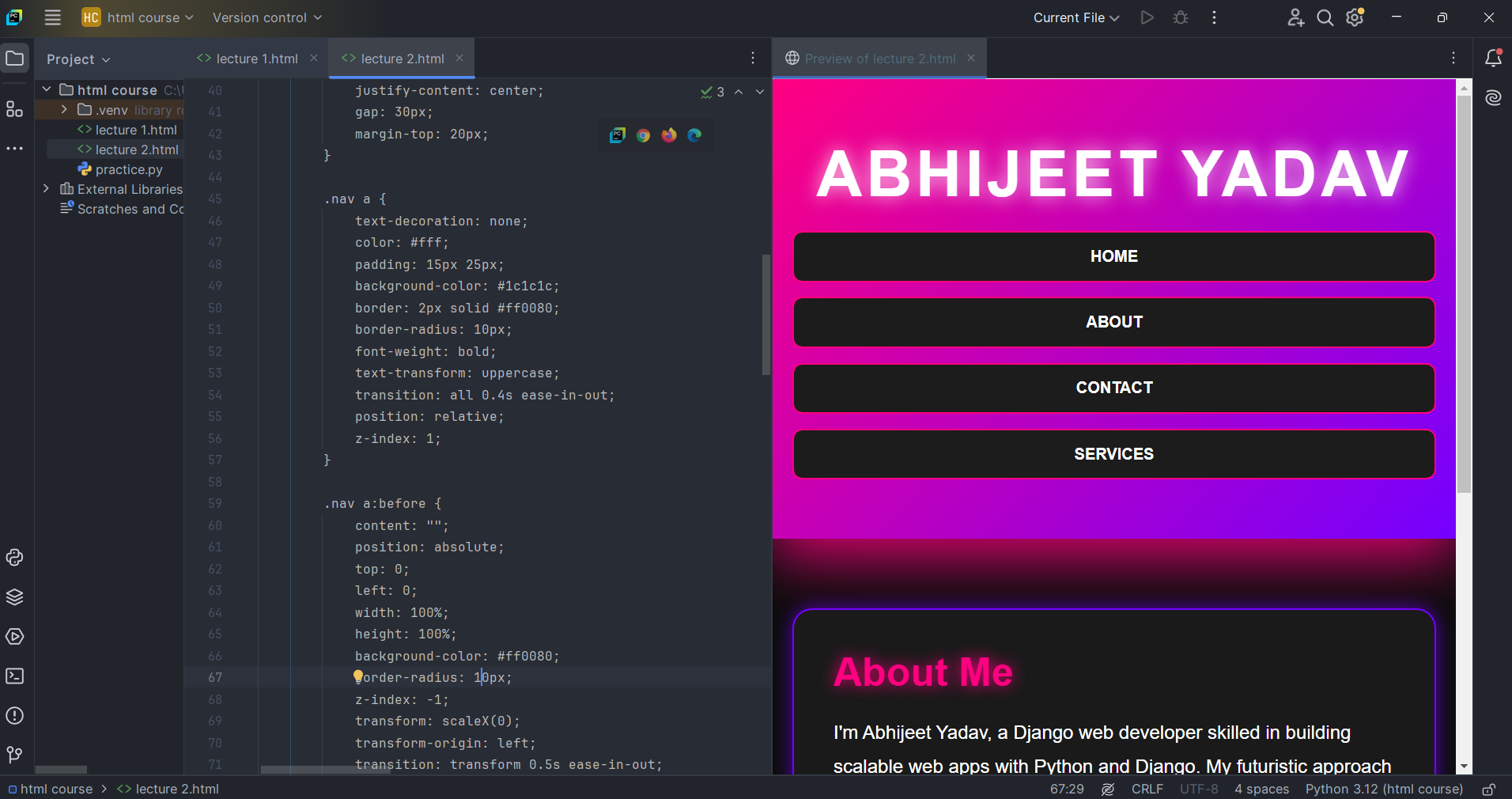1512x799 pixels.
Task: Click the HOME link in preview
Action: coord(1113,256)
